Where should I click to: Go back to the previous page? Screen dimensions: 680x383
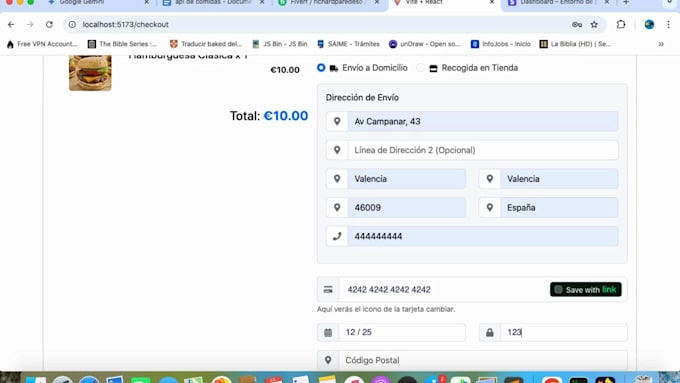(x=11, y=25)
